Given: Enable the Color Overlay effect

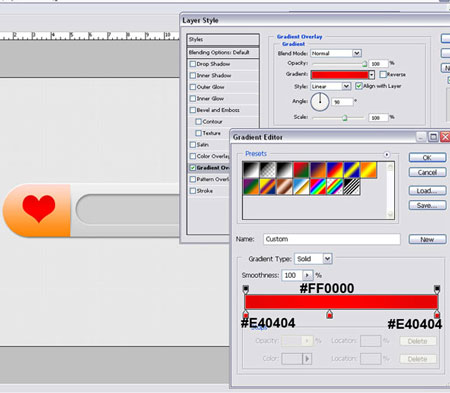Looking at the screenshot, I should click(193, 156).
